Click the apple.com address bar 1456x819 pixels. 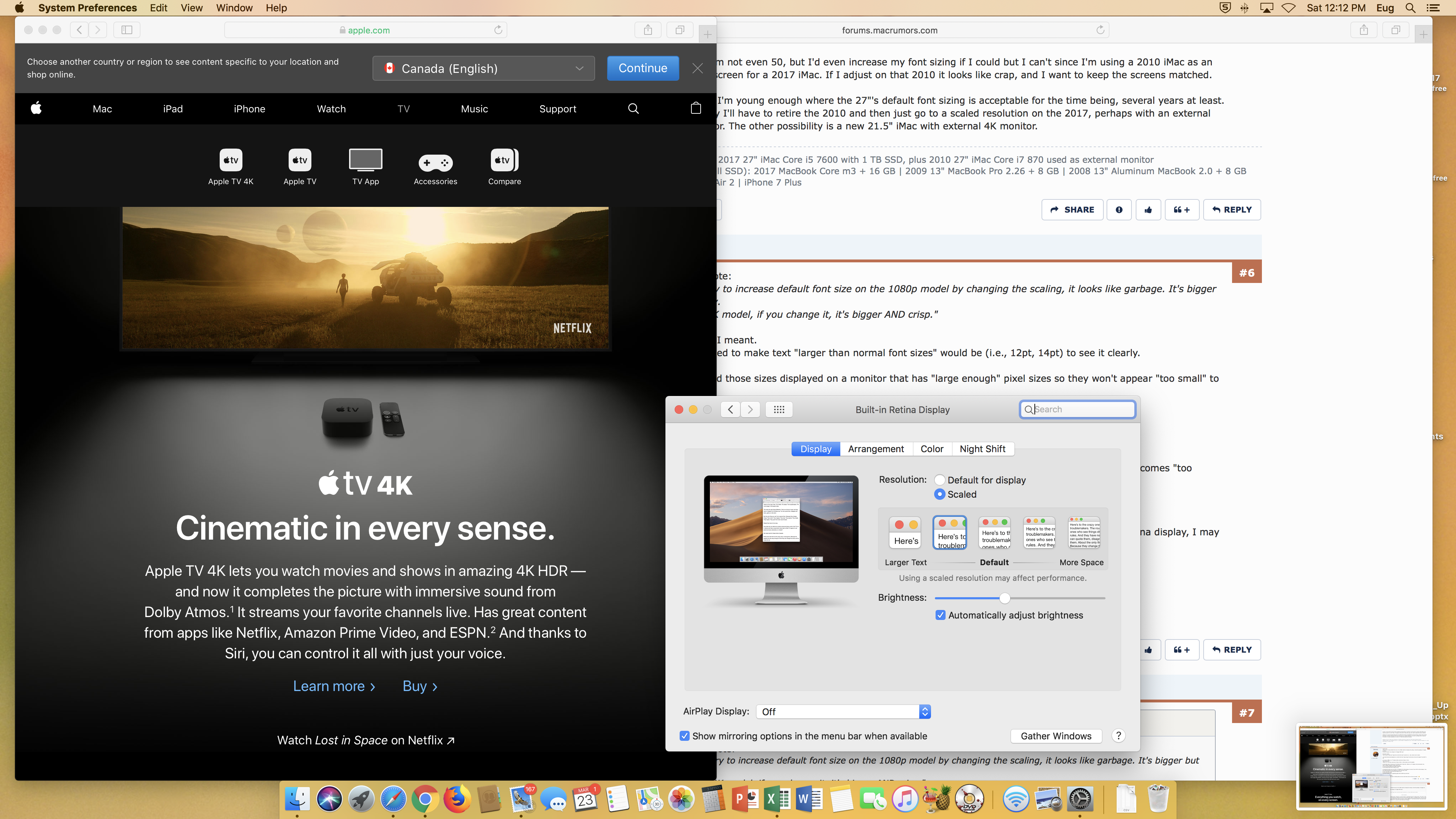click(x=365, y=30)
